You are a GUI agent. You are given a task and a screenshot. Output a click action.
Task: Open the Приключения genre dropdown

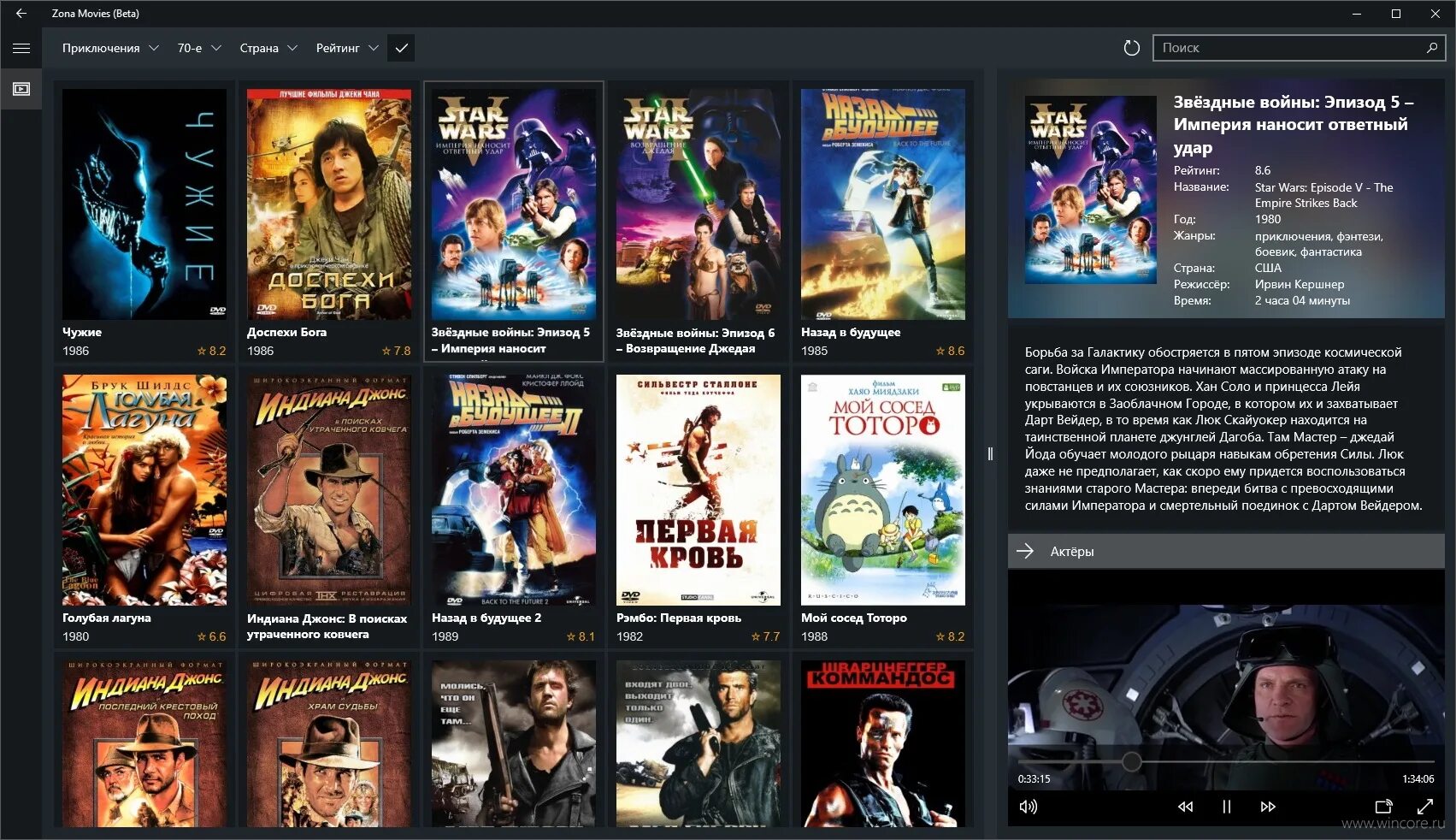click(110, 48)
